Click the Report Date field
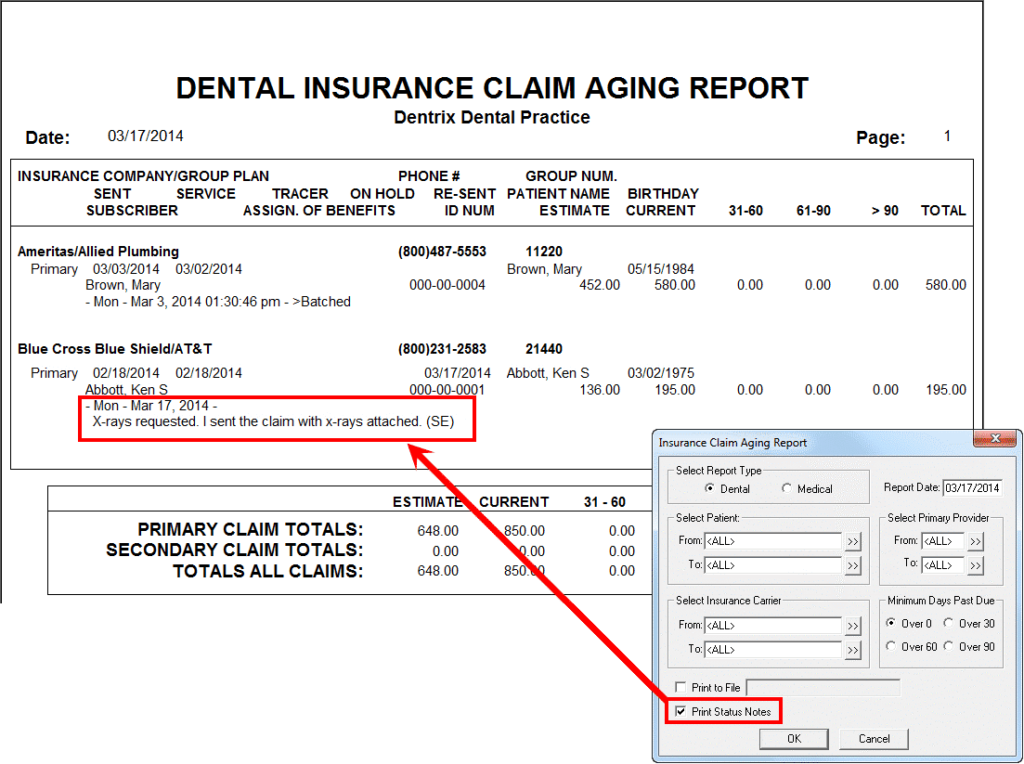Viewport: 1024px width, 764px height. pyautogui.click(x=971, y=488)
